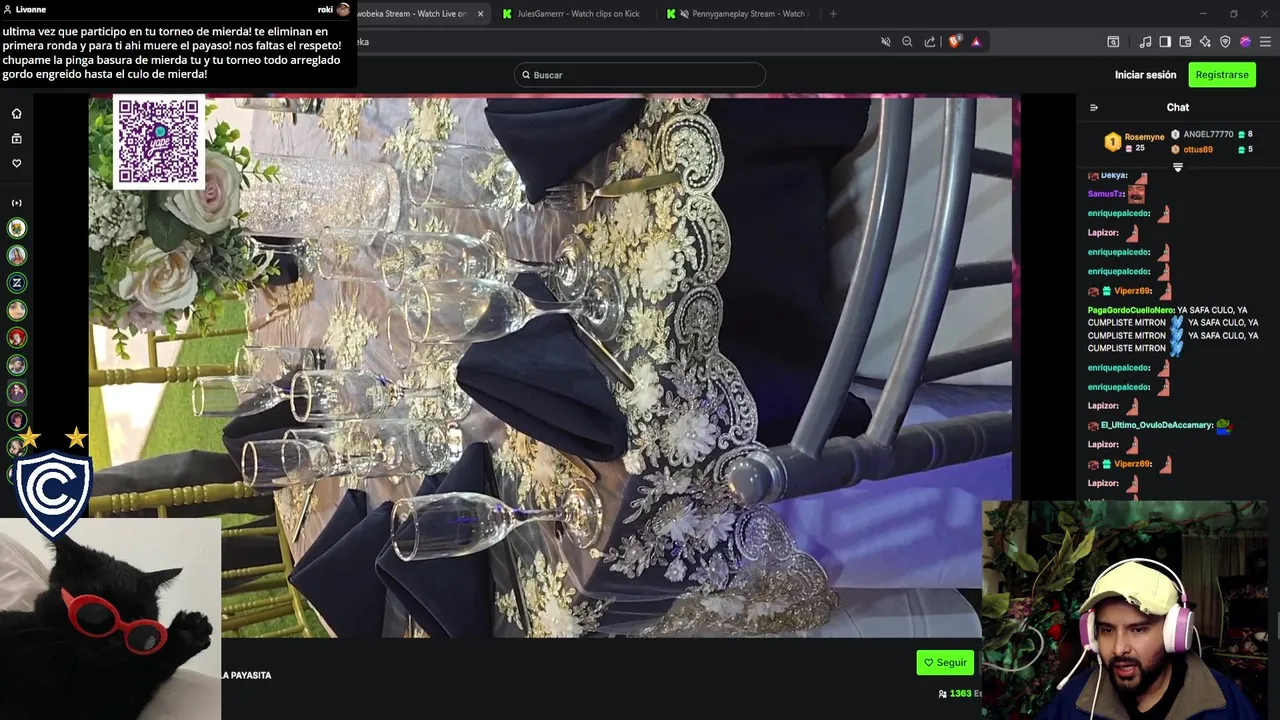The height and width of the screenshot is (720, 1280).
Task: Click the roki avatar on donation alert
Action: [x=343, y=9]
